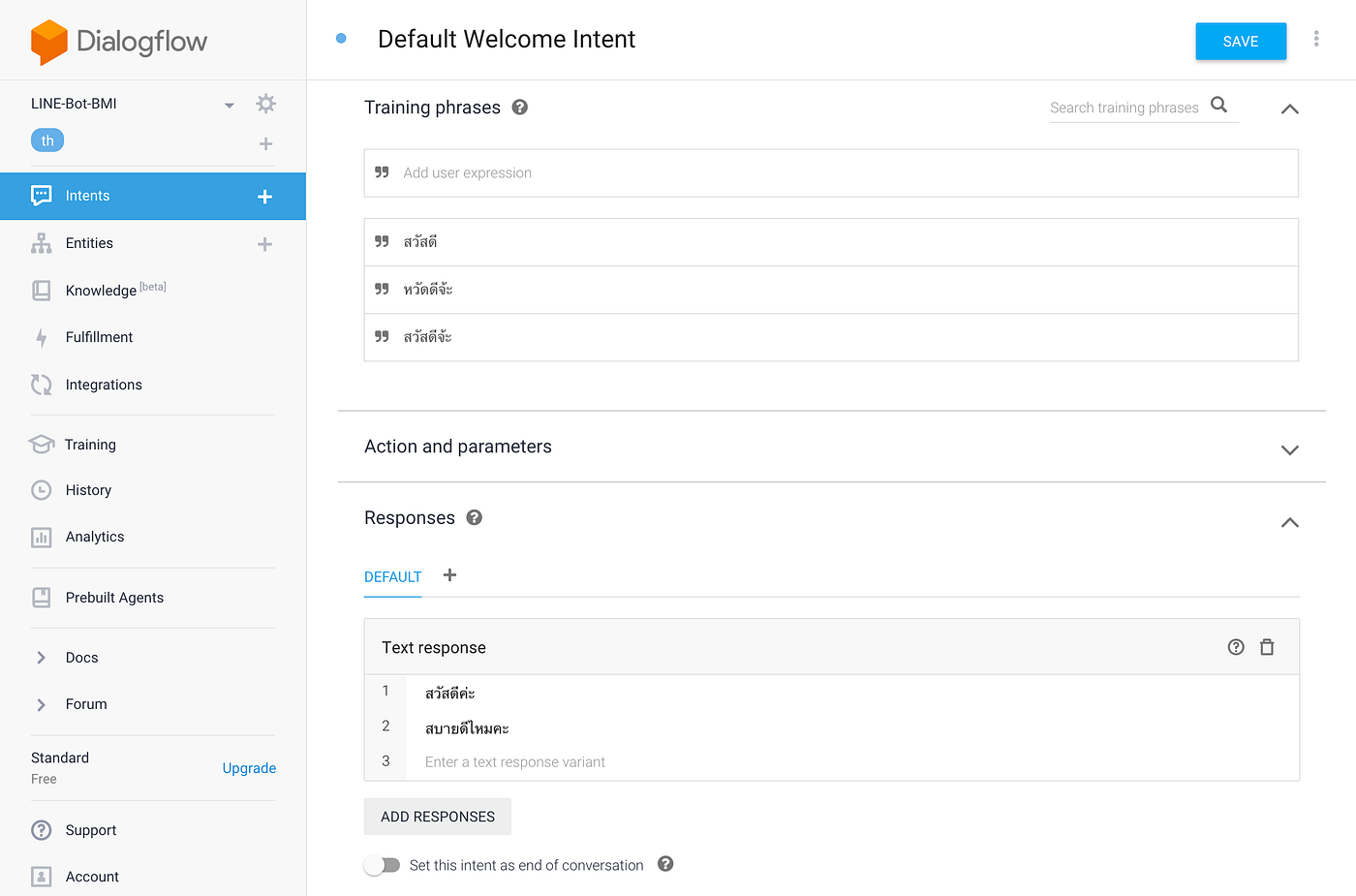This screenshot has width=1356, height=896.
Task: Click the Add user expression field
Action: click(x=678, y=172)
